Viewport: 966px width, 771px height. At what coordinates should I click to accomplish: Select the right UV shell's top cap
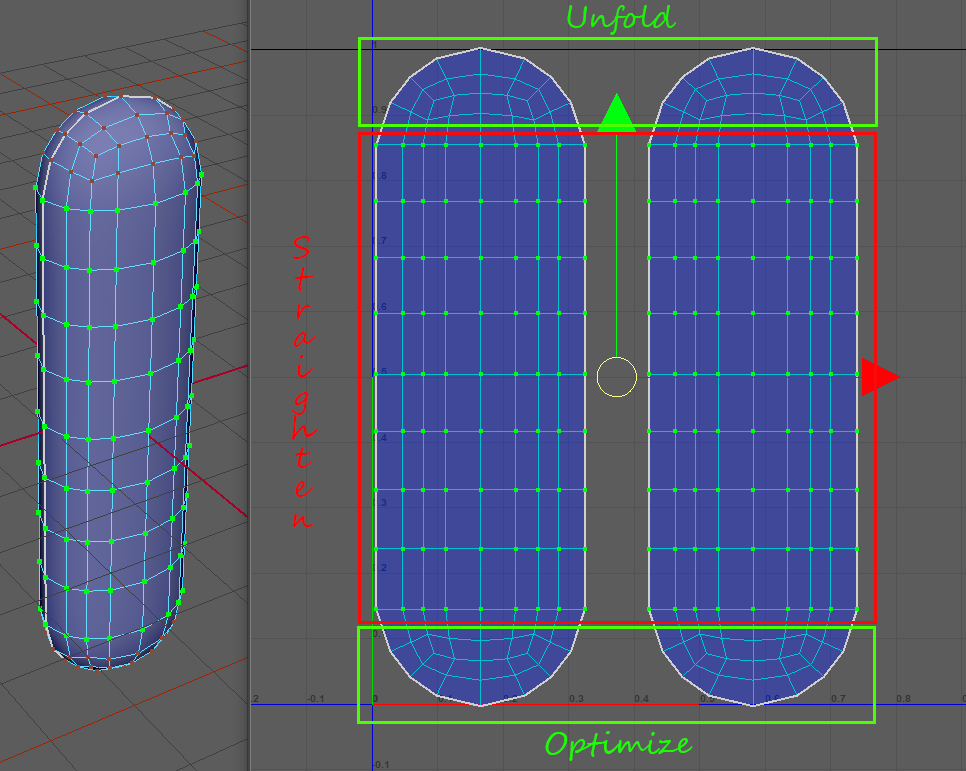[x=752, y=90]
